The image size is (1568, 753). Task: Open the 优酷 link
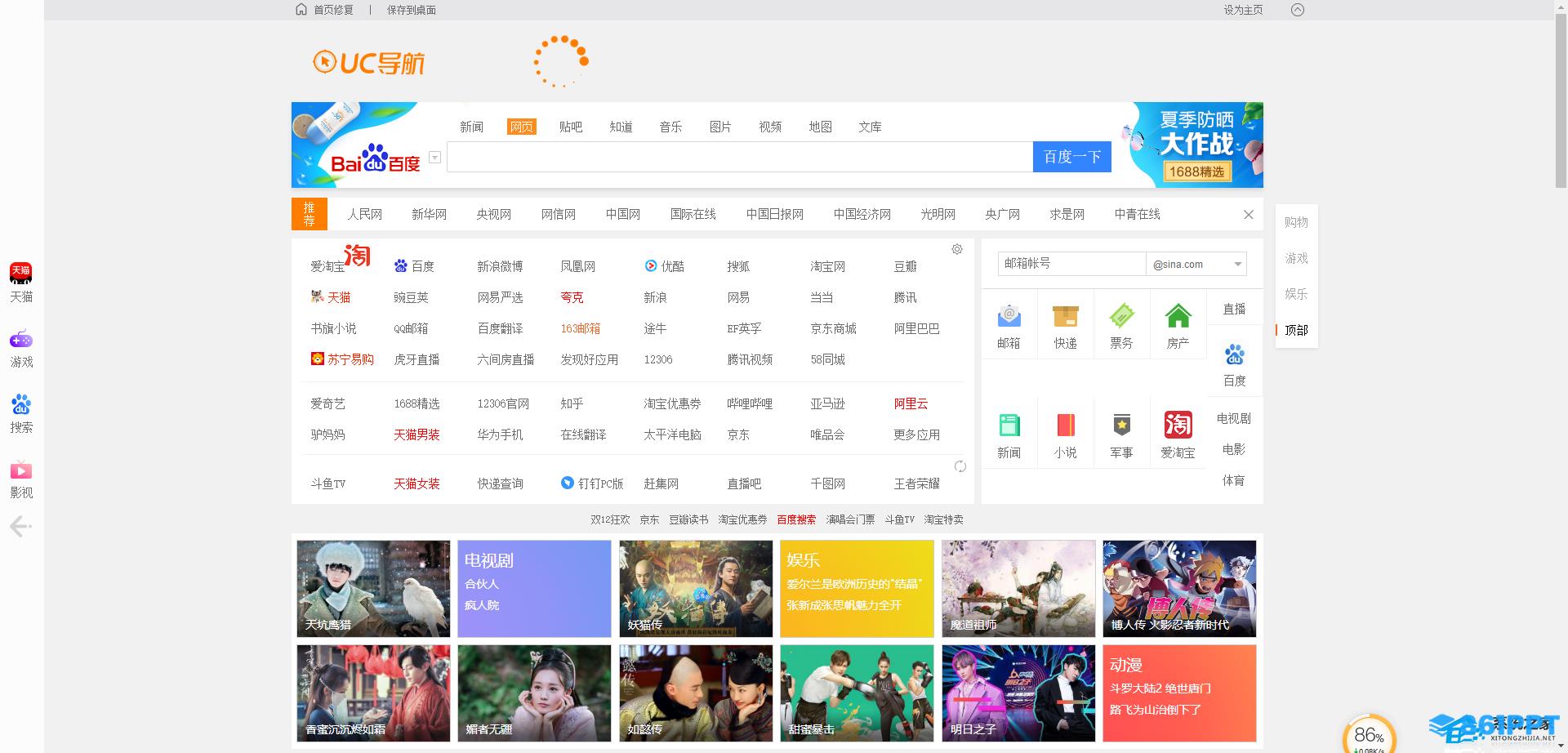point(664,266)
